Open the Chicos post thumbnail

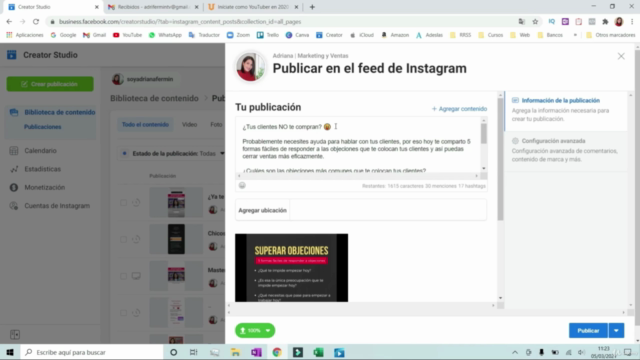pos(176,239)
